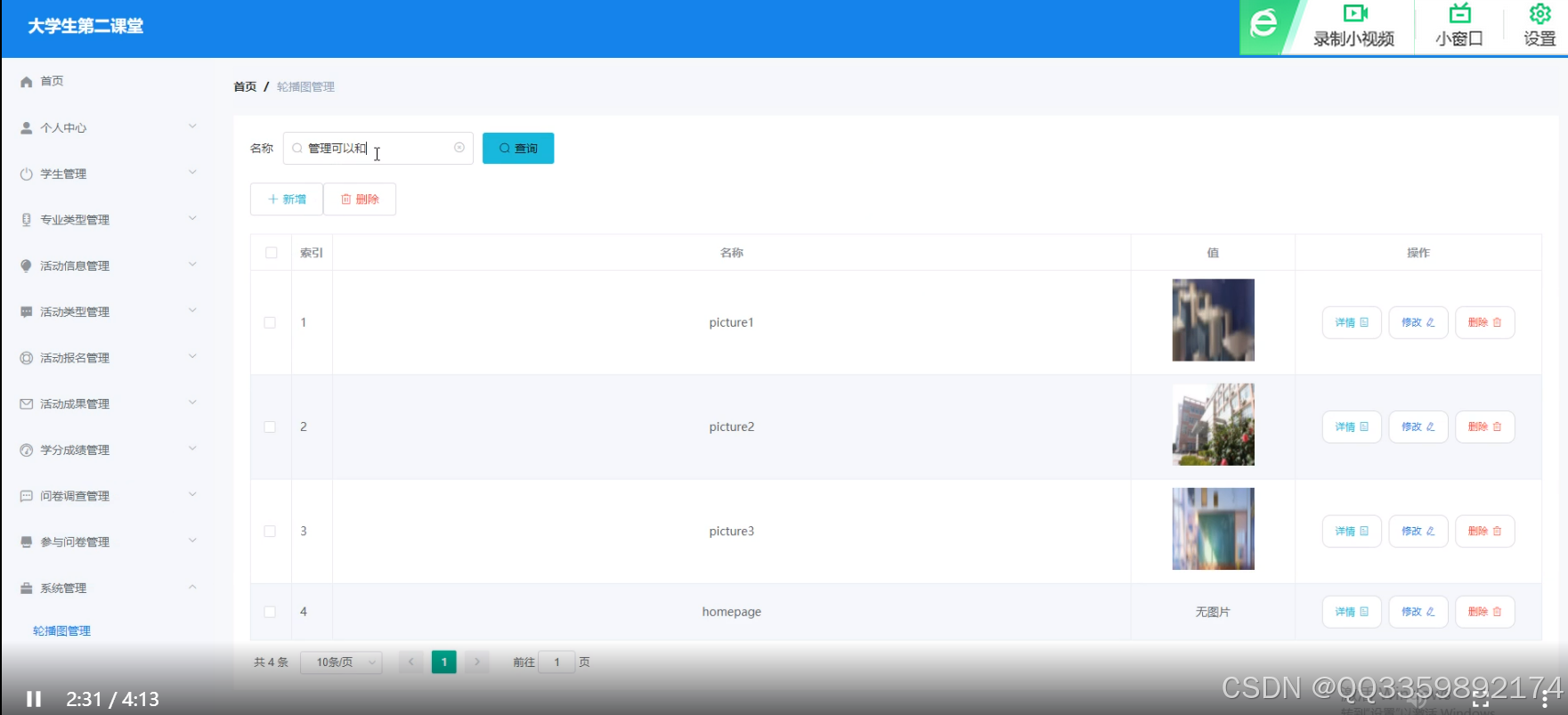Click the 活动类型管理 sidebar icon
Image resolution: width=1568 pixels, height=715 pixels.
click(26, 313)
